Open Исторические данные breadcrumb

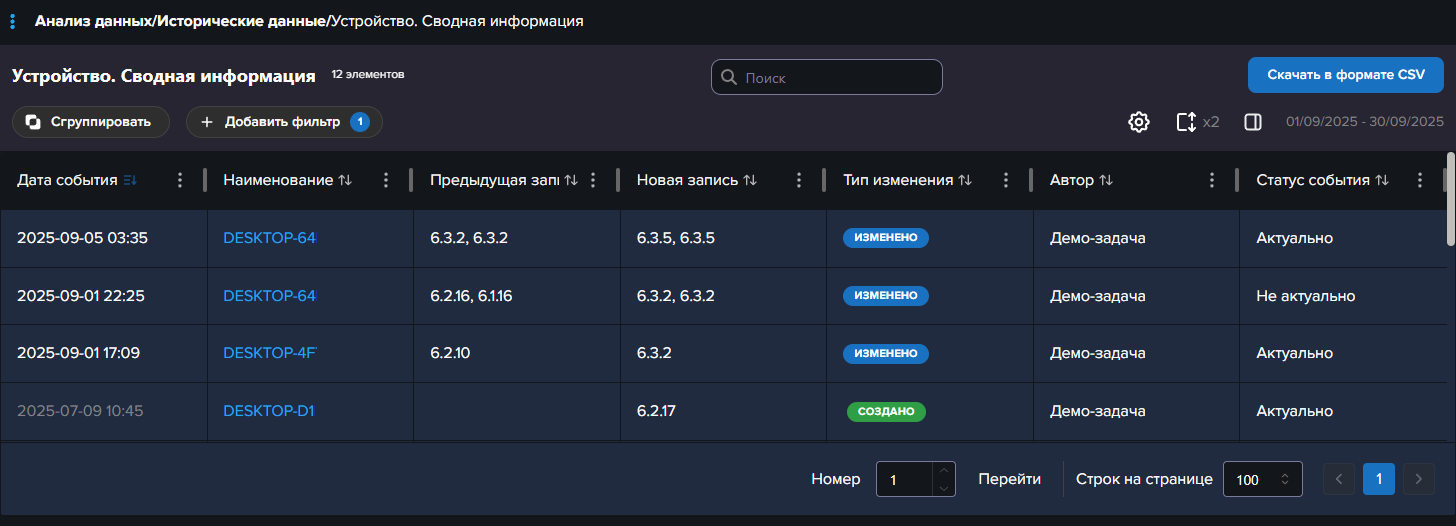(242, 21)
